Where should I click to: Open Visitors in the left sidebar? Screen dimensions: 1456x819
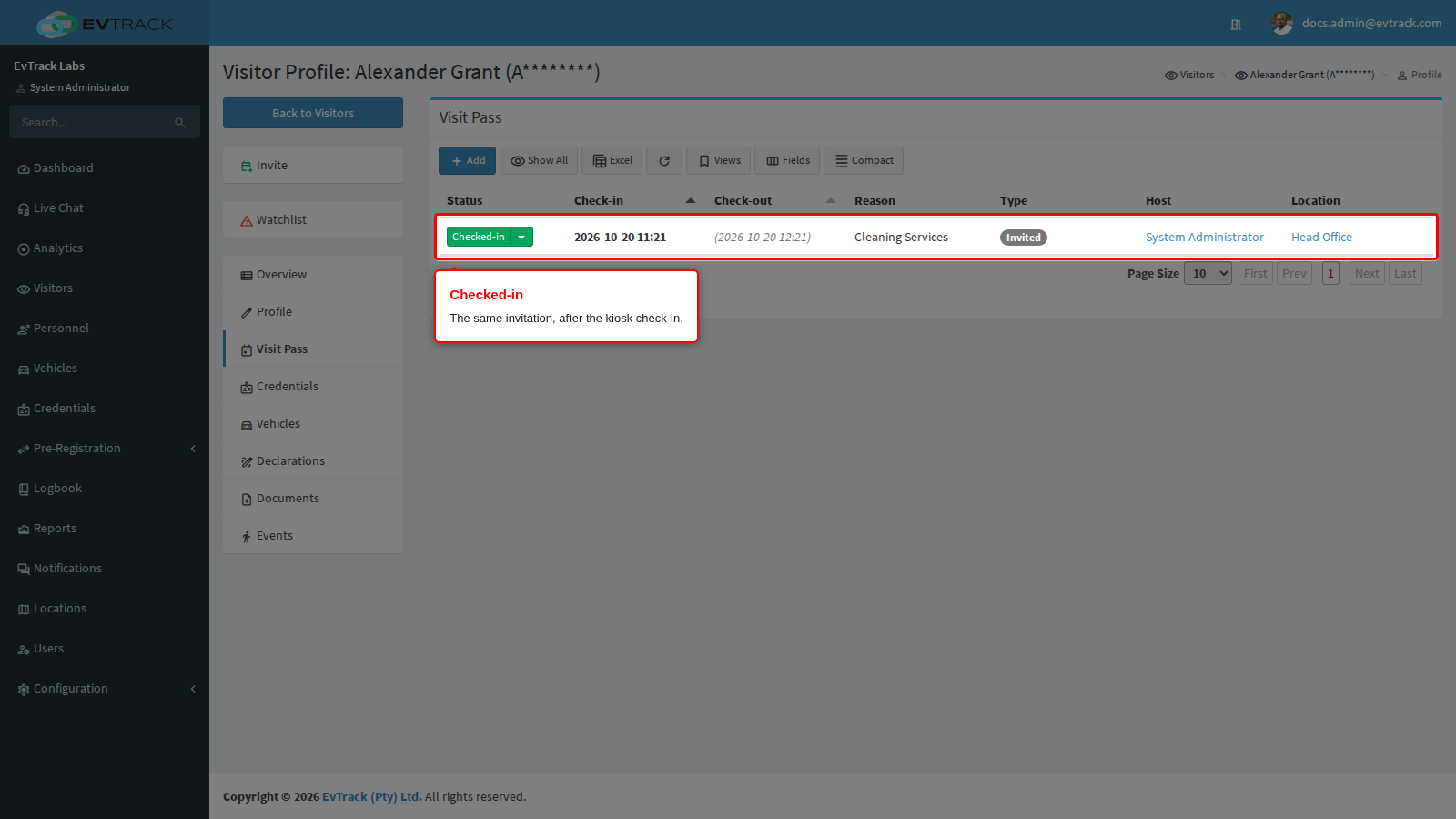point(105,288)
